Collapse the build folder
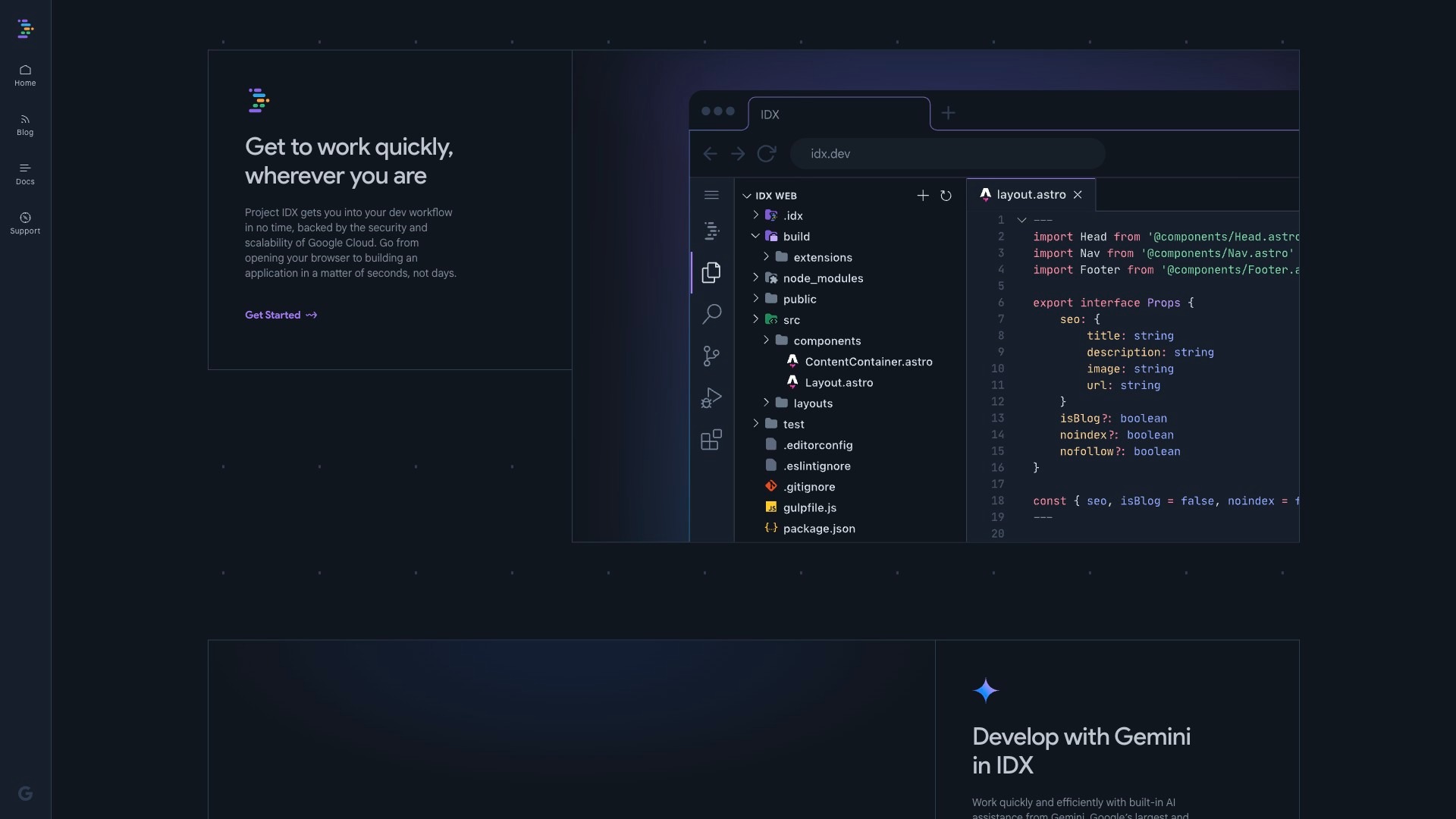The width and height of the screenshot is (1456, 819). (795, 237)
